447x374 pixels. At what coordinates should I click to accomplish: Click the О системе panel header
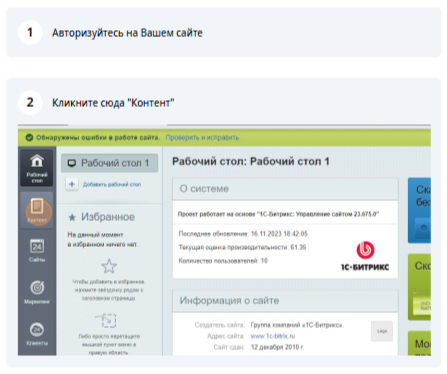tap(285, 189)
